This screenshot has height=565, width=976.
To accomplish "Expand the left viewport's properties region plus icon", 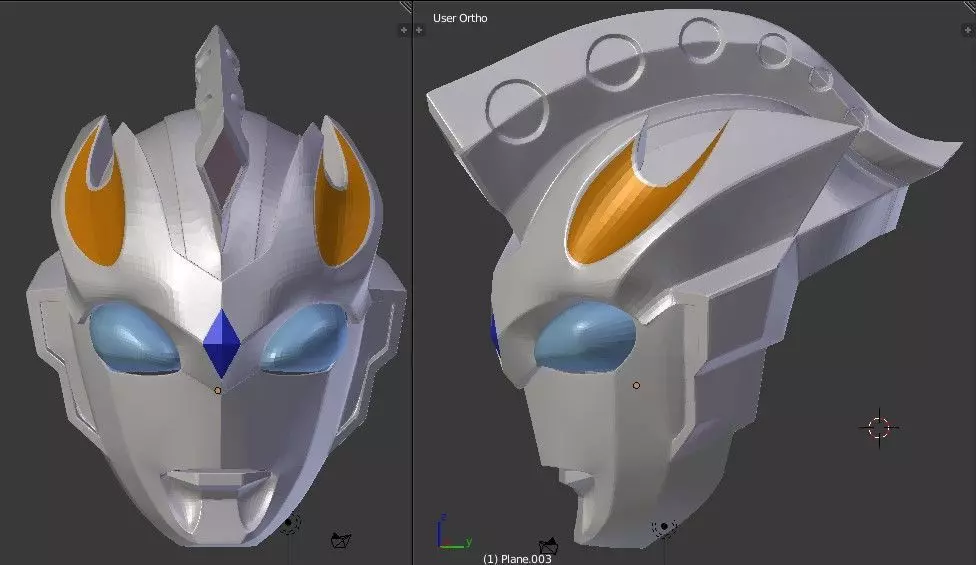I will tap(403, 30).
